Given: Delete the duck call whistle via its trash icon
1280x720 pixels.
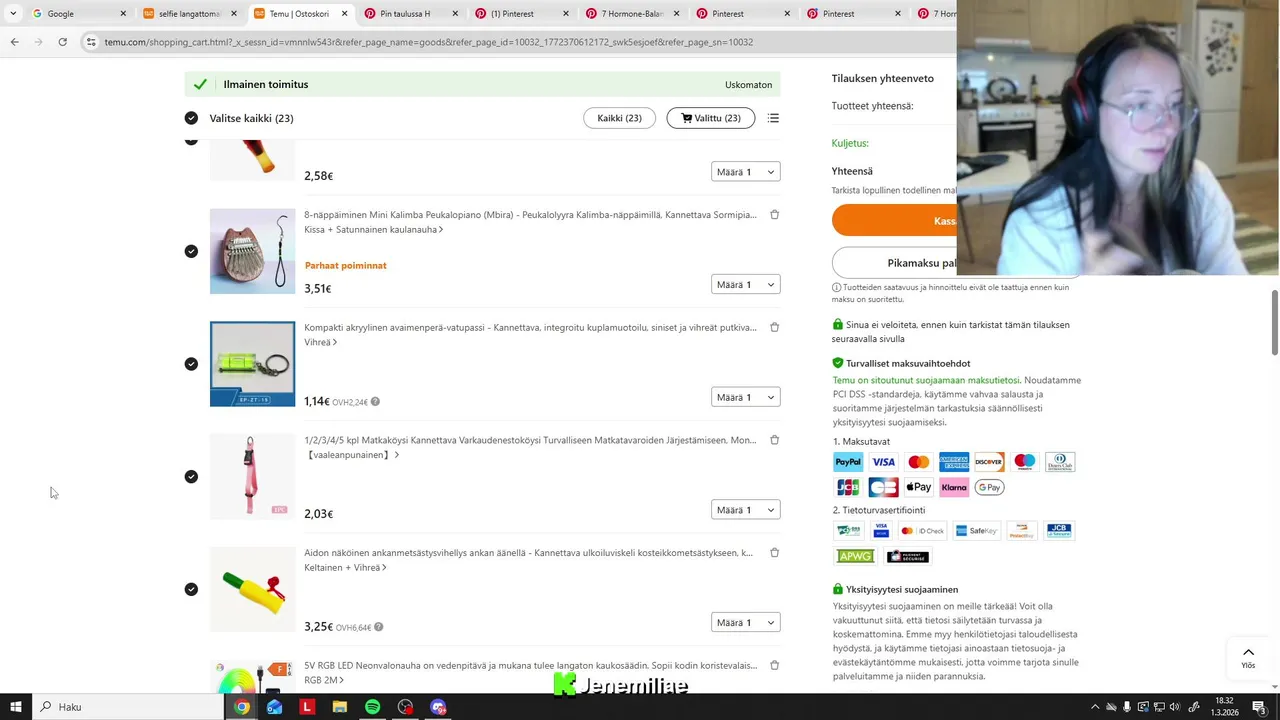Looking at the screenshot, I should [x=774, y=553].
